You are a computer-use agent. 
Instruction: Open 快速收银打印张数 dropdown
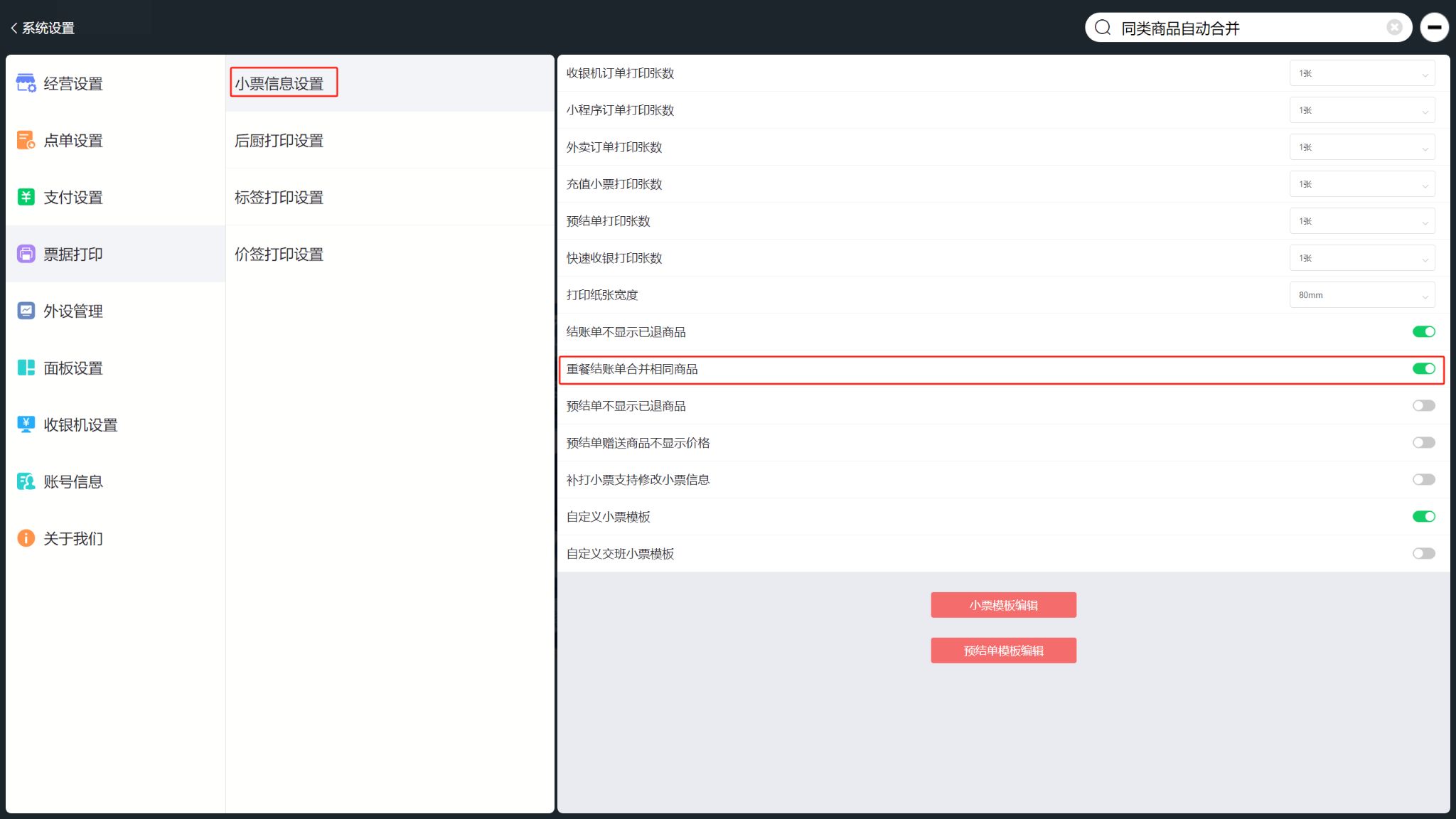tap(1362, 258)
